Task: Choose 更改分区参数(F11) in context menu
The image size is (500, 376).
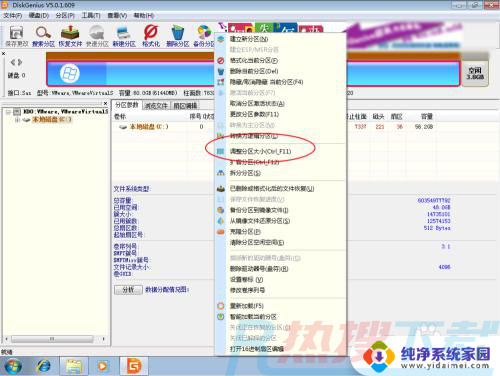Action: tap(254, 114)
